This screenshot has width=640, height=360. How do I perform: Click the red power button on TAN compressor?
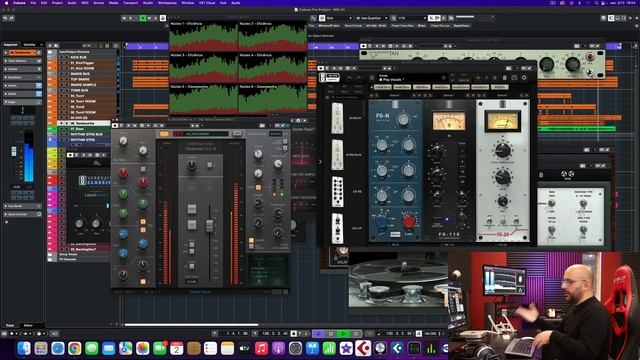(x=590, y=57)
